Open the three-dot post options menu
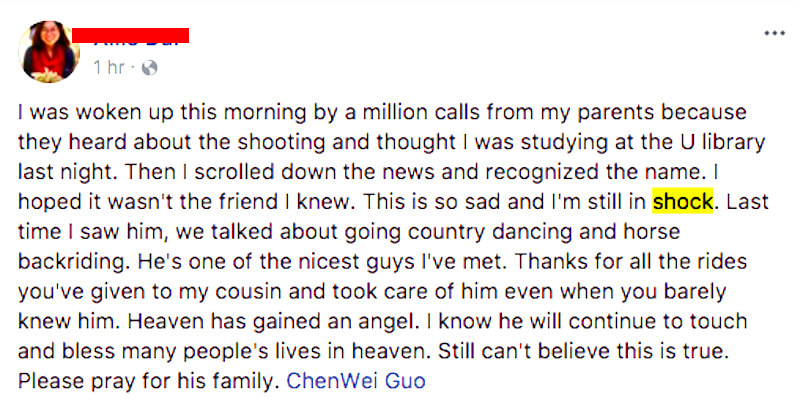The width and height of the screenshot is (800, 409). pyautogui.click(x=774, y=32)
